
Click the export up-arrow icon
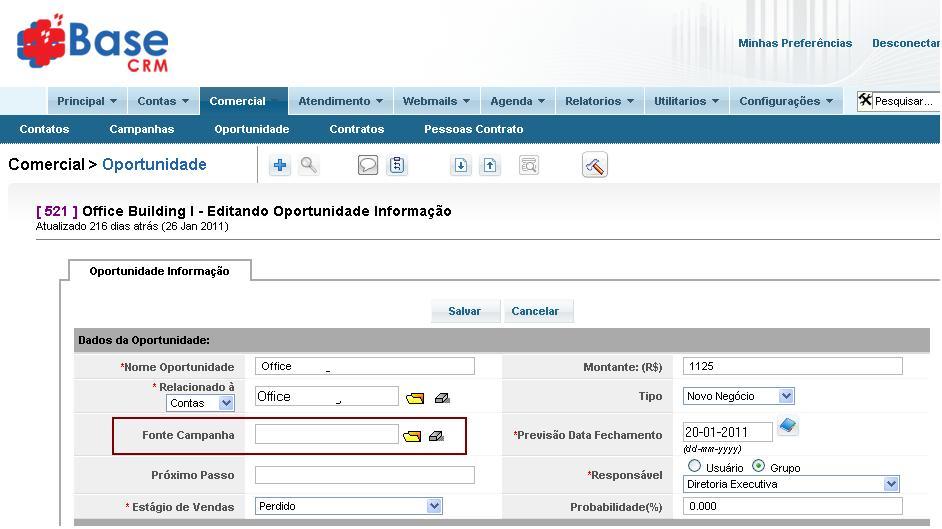coord(490,166)
